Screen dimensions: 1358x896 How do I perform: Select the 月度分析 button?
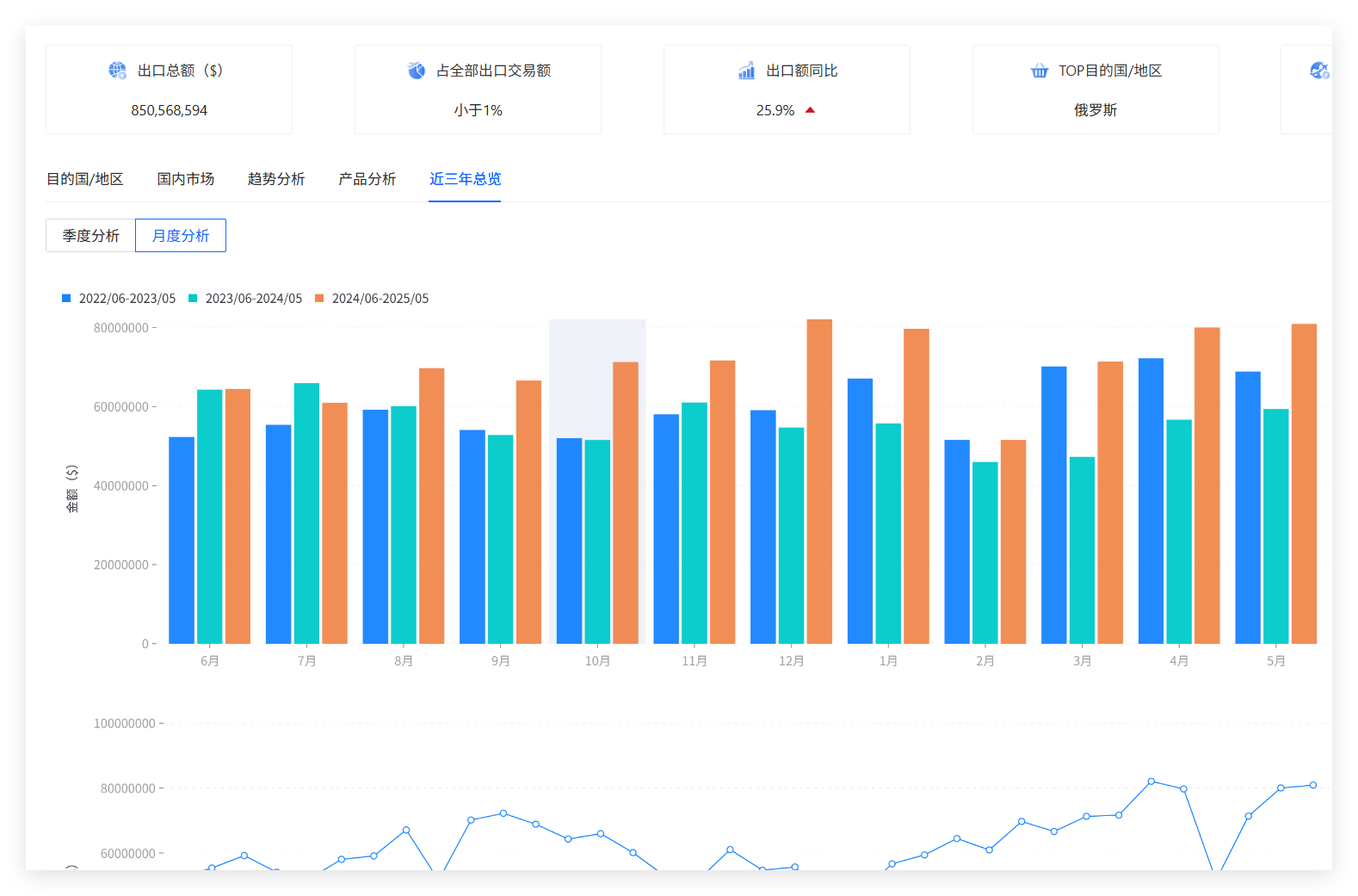181,236
